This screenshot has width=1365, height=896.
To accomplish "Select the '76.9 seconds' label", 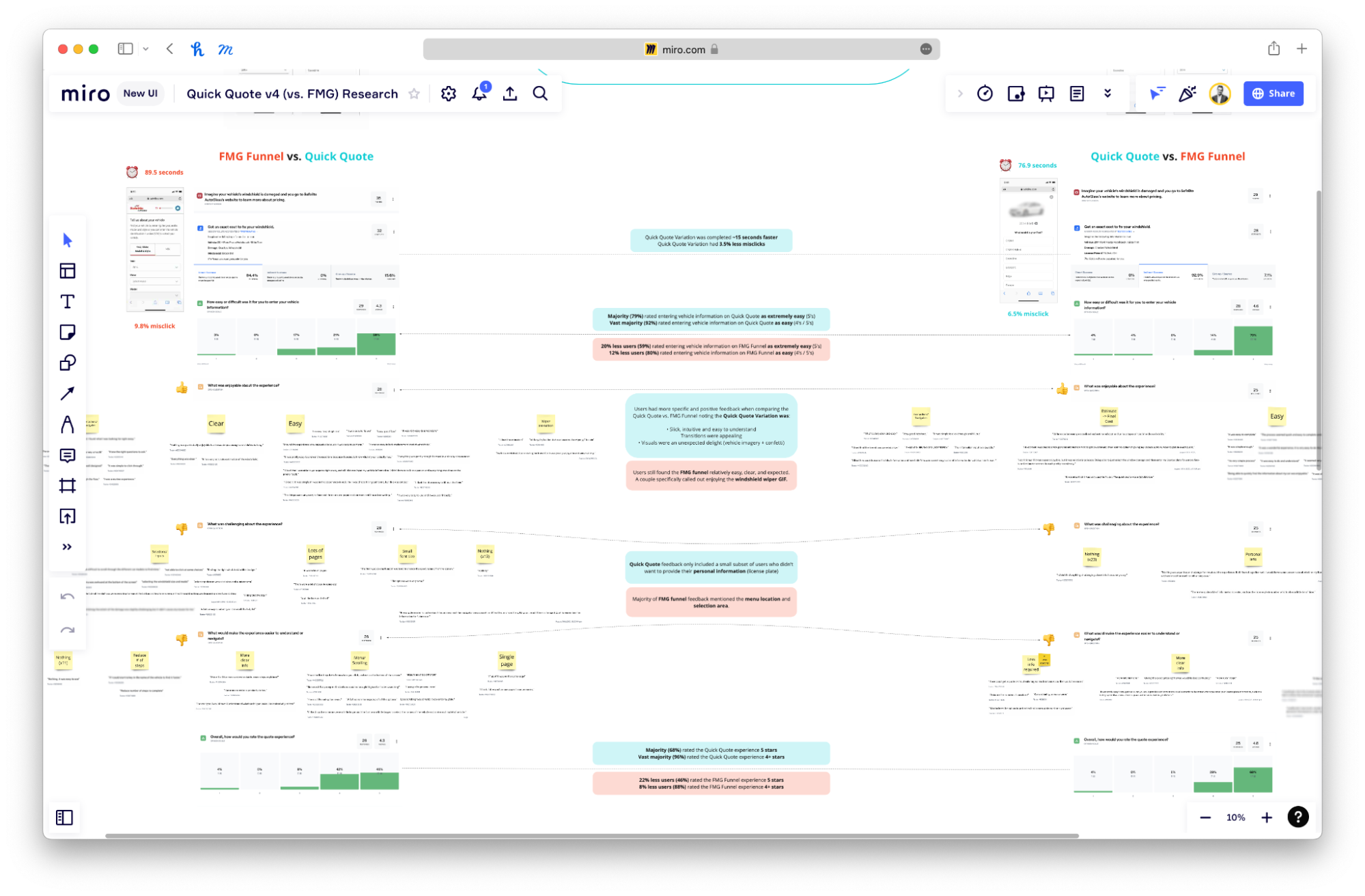I will pos(1037,166).
